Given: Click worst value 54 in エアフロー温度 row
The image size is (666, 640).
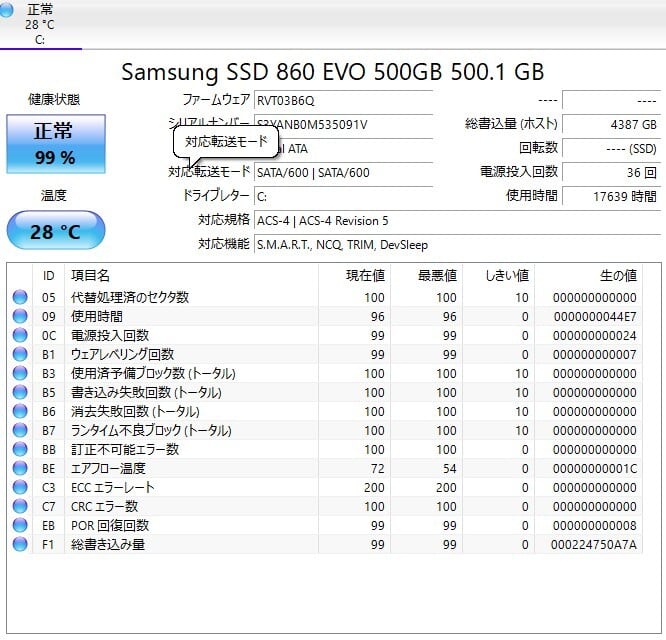Looking at the screenshot, I should click(x=450, y=469).
